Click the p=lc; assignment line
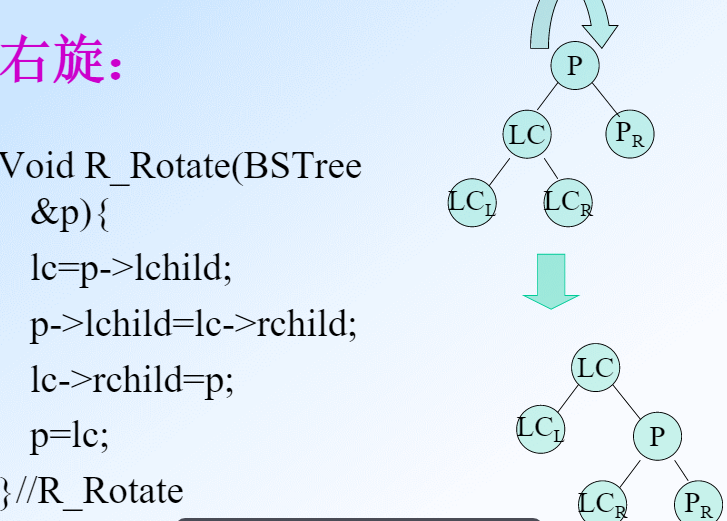Viewport: 727px width, 521px height. pyautogui.click(x=70, y=436)
